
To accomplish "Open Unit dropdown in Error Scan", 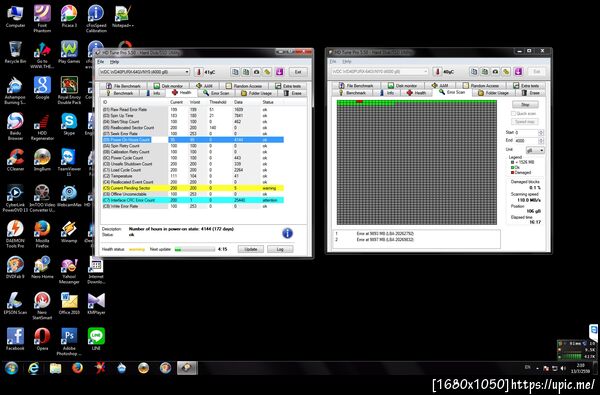I will pos(535,150).
